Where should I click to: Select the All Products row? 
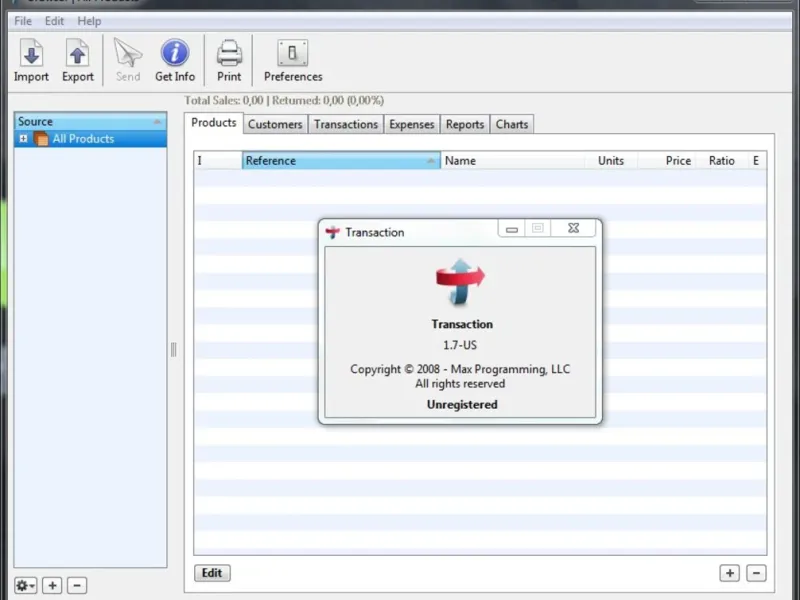[x=90, y=139]
